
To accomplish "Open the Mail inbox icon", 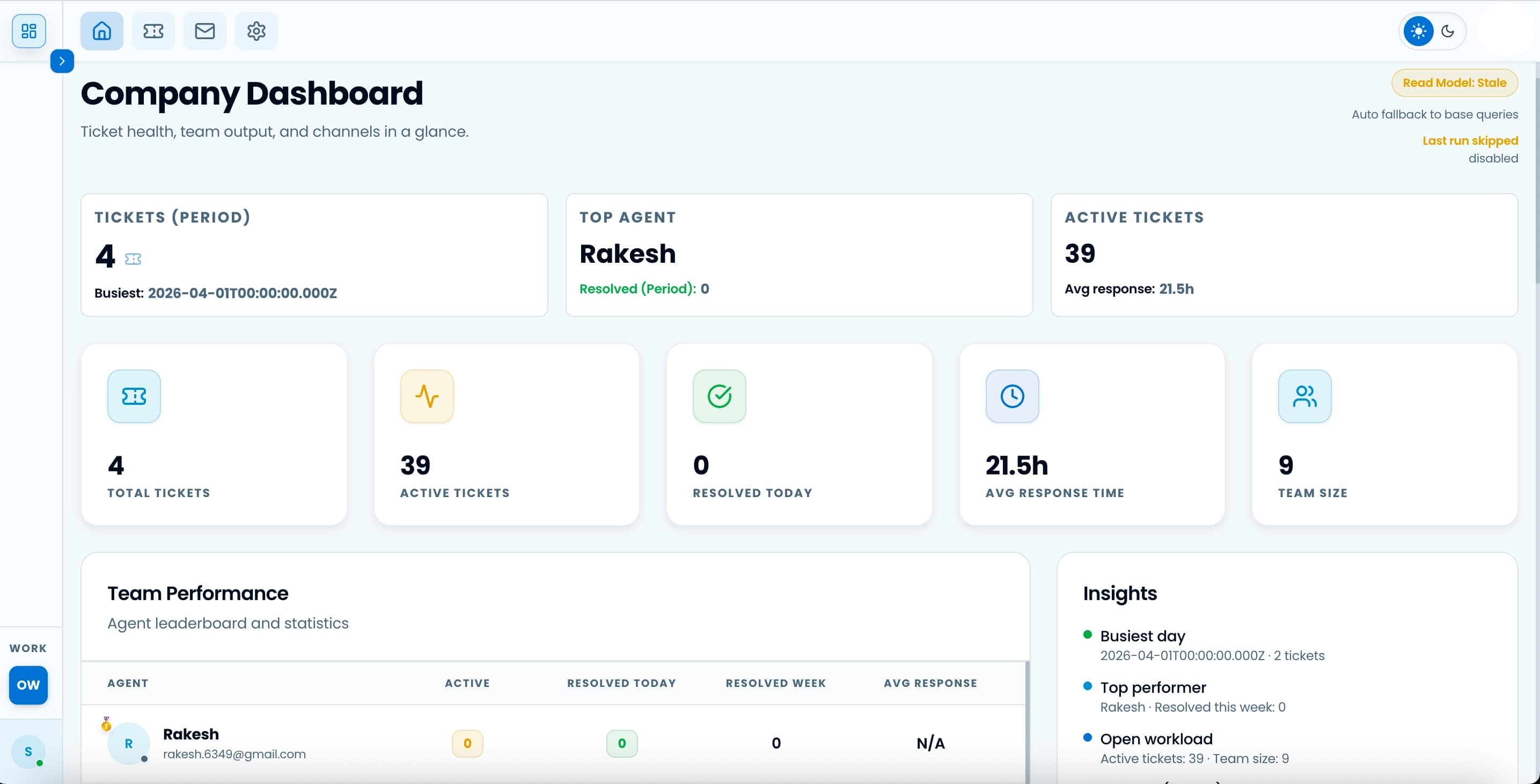I will point(204,31).
